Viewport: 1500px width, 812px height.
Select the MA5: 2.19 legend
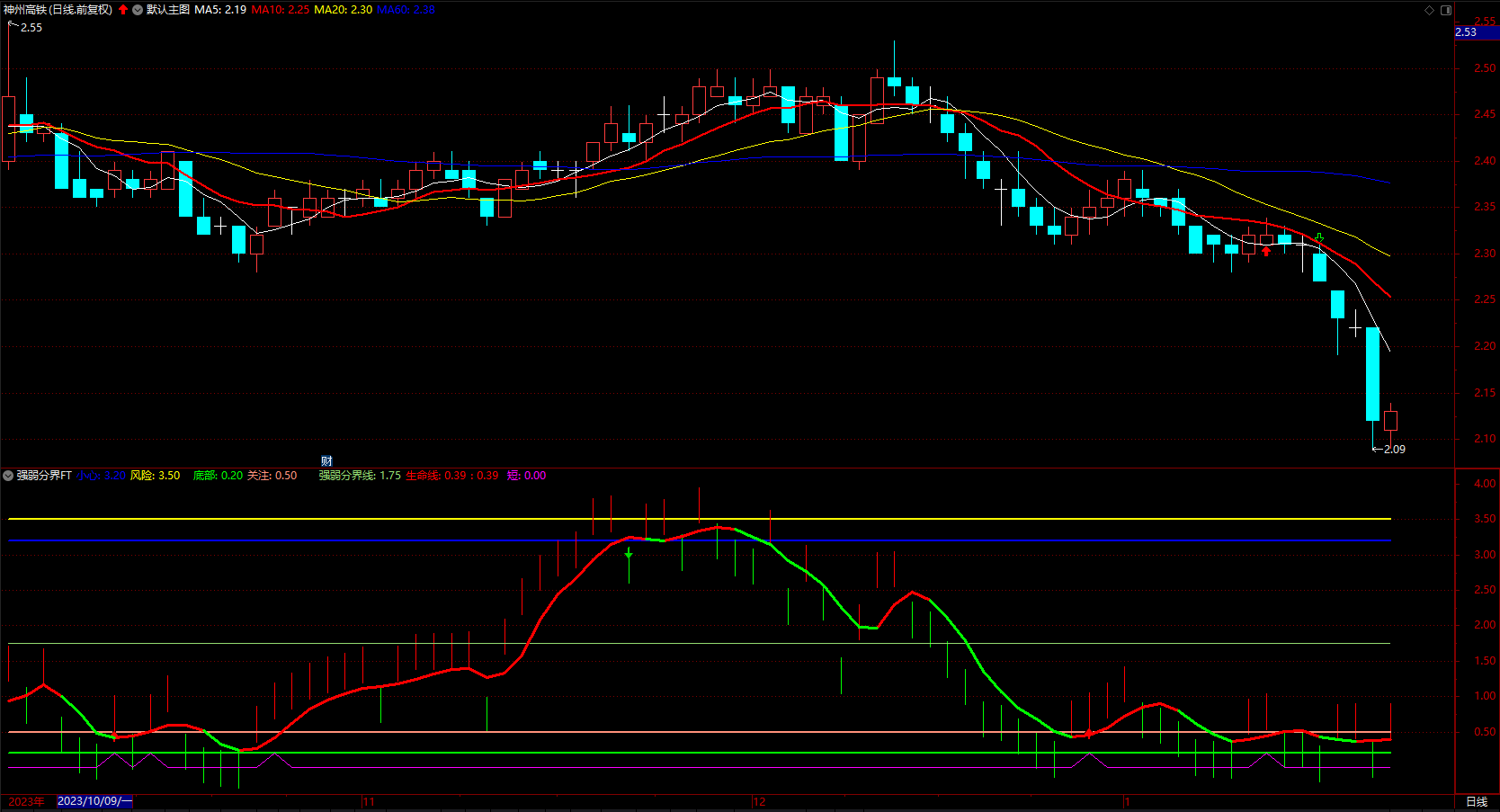tap(220, 10)
